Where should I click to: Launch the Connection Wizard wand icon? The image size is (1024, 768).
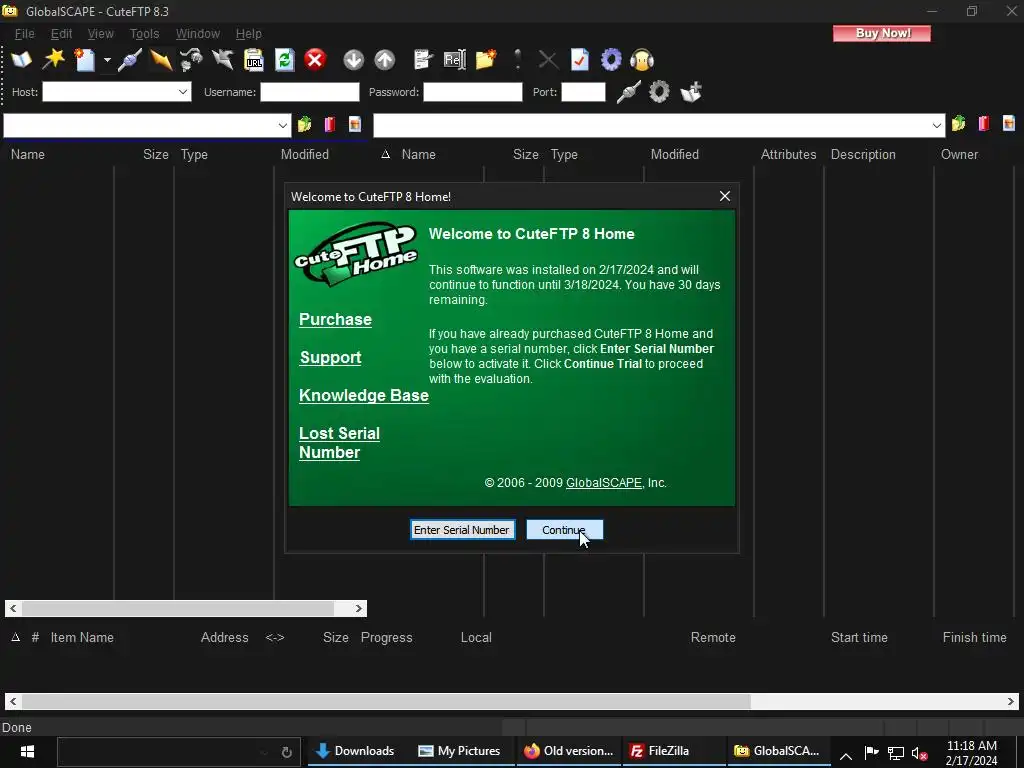(53, 60)
